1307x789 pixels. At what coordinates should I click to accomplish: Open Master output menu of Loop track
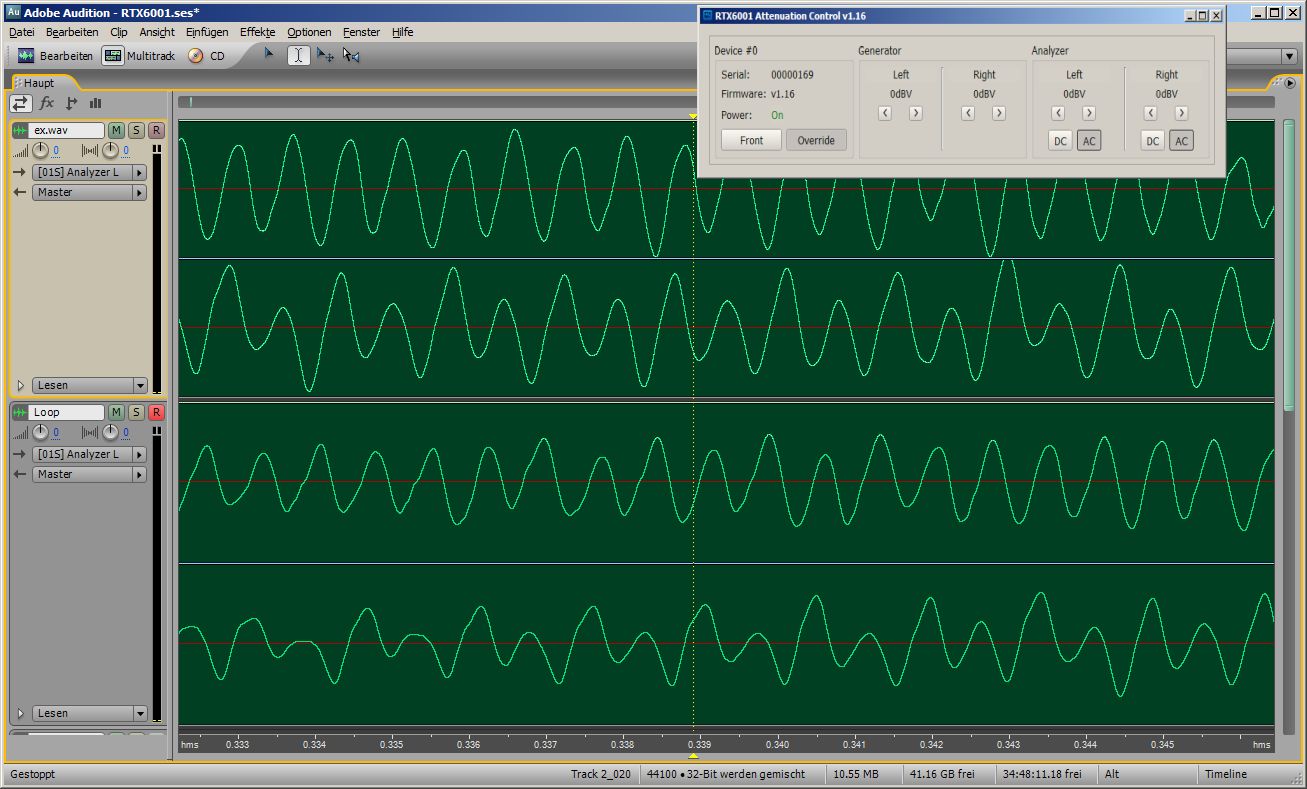coord(90,474)
